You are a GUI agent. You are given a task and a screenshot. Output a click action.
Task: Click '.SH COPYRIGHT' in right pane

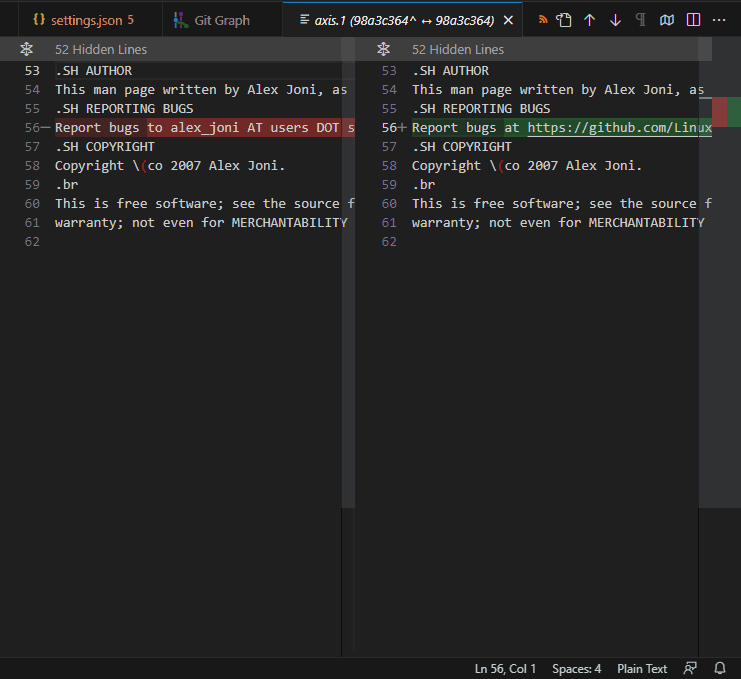(x=462, y=147)
